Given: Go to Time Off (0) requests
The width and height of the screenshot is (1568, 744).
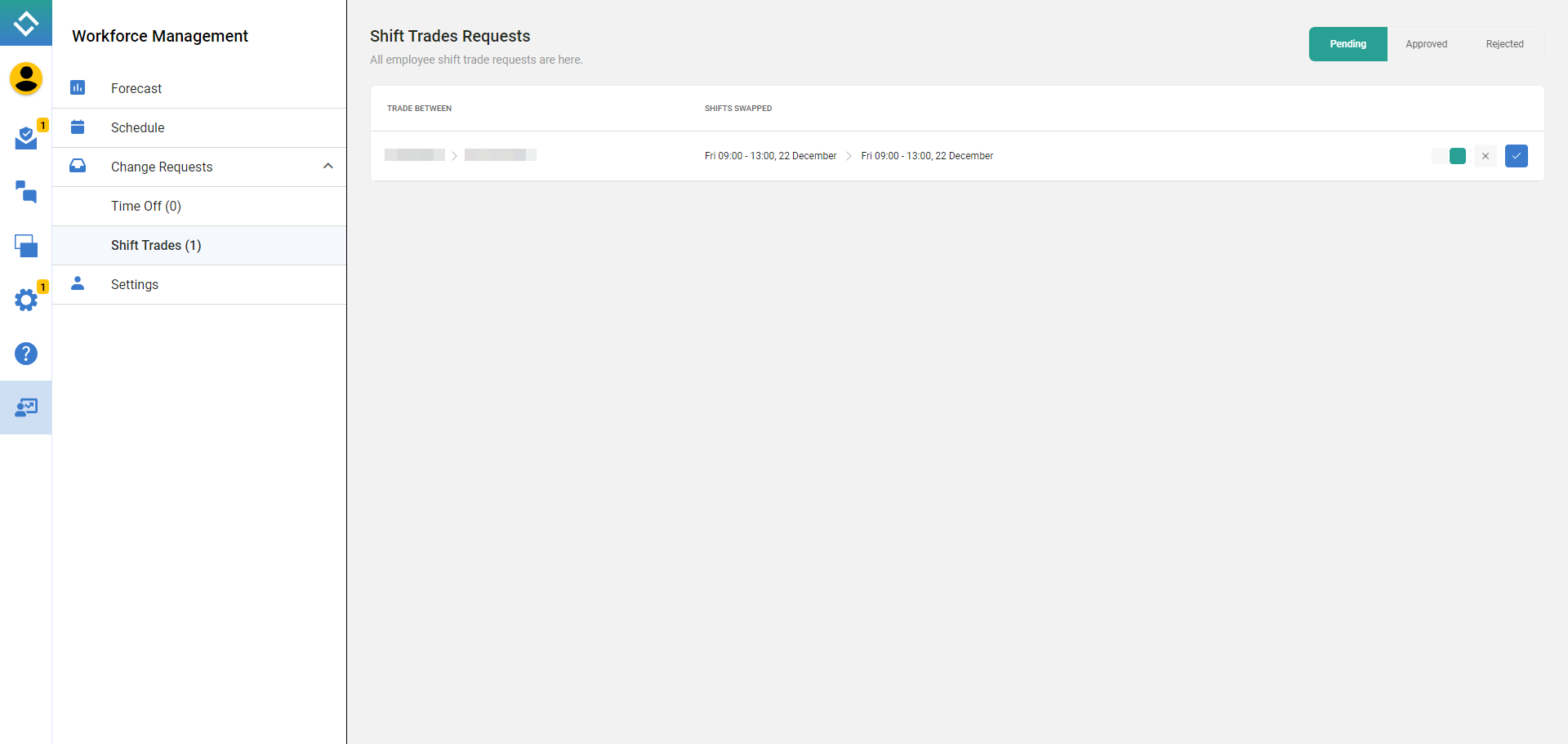Looking at the screenshot, I should (146, 206).
